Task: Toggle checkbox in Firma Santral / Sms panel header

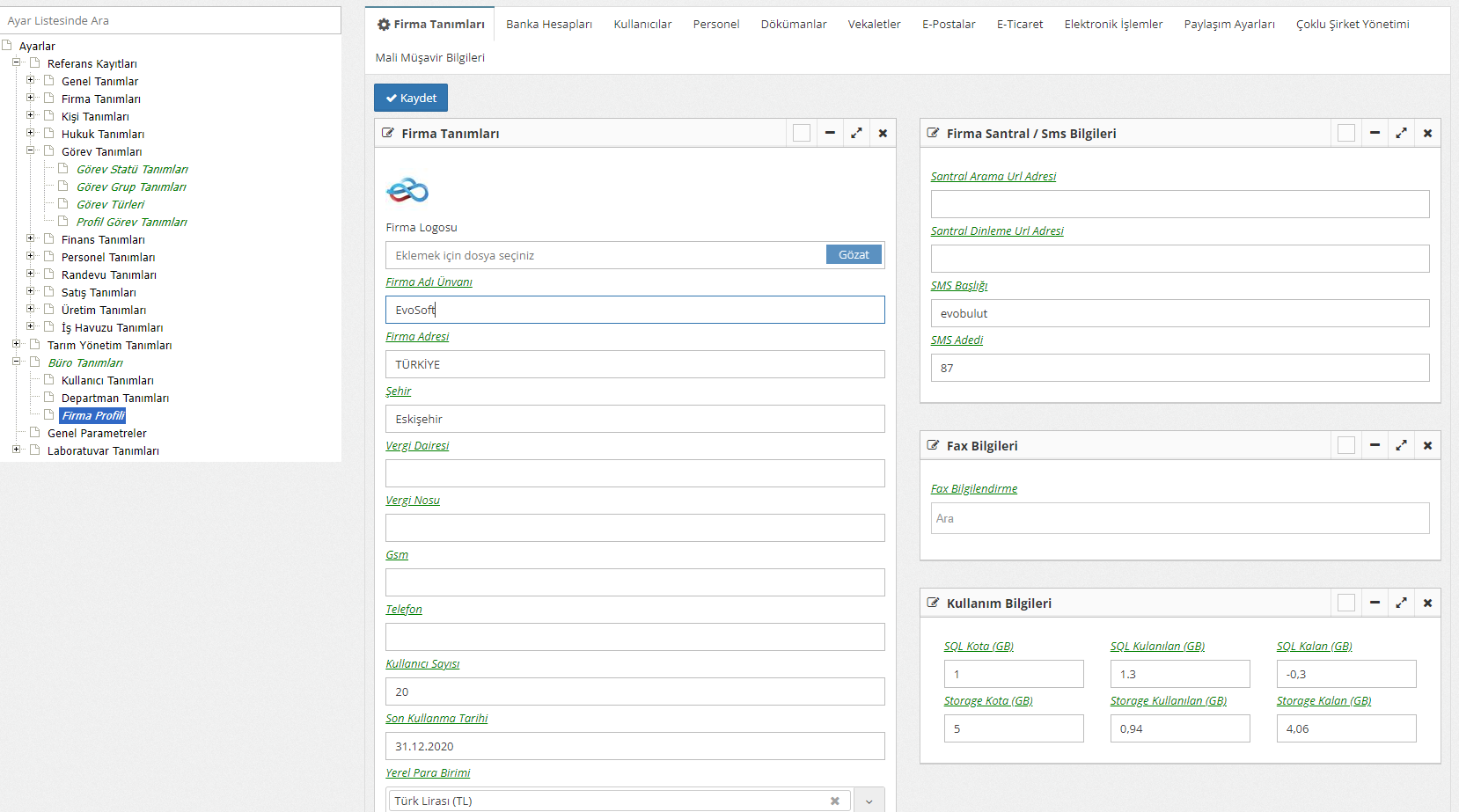Action: (x=1346, y=133)
